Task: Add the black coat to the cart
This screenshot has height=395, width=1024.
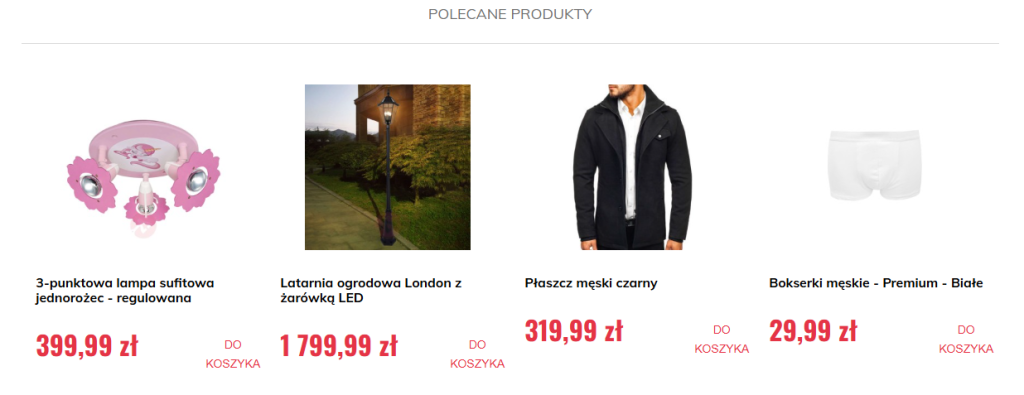Action: (722, 339)
